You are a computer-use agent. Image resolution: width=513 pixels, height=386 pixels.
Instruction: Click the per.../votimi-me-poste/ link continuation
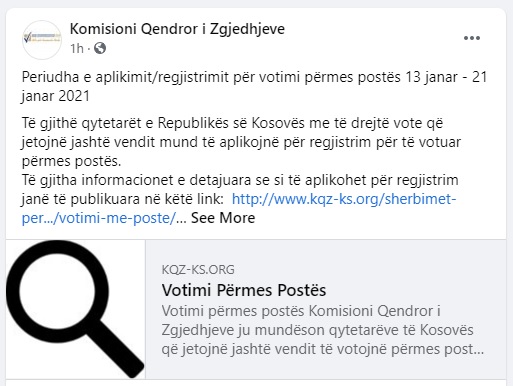(99, 218)
